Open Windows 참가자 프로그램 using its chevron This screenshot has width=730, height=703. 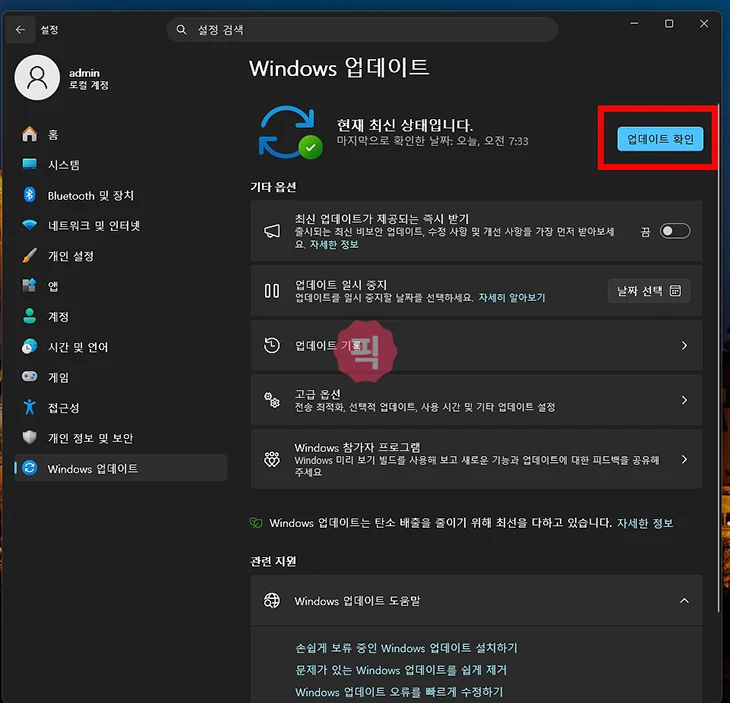[x=684, y=460]
